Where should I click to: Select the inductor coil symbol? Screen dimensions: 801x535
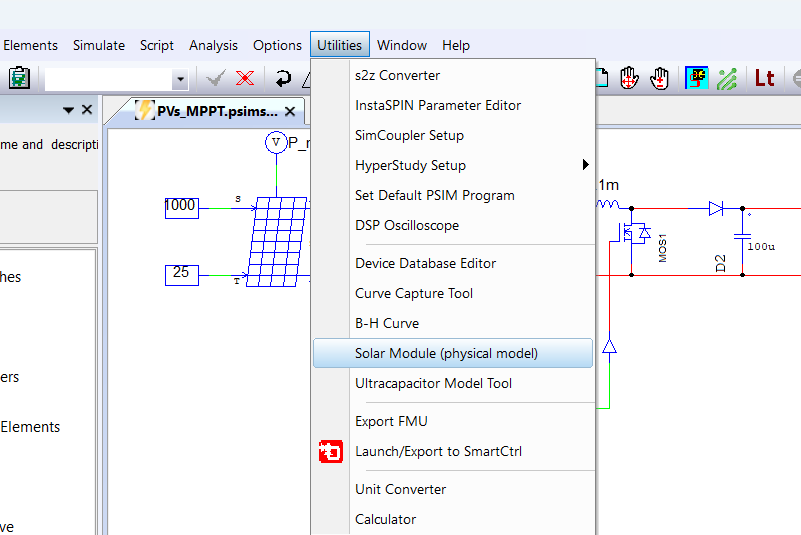(x=607, y=204)
